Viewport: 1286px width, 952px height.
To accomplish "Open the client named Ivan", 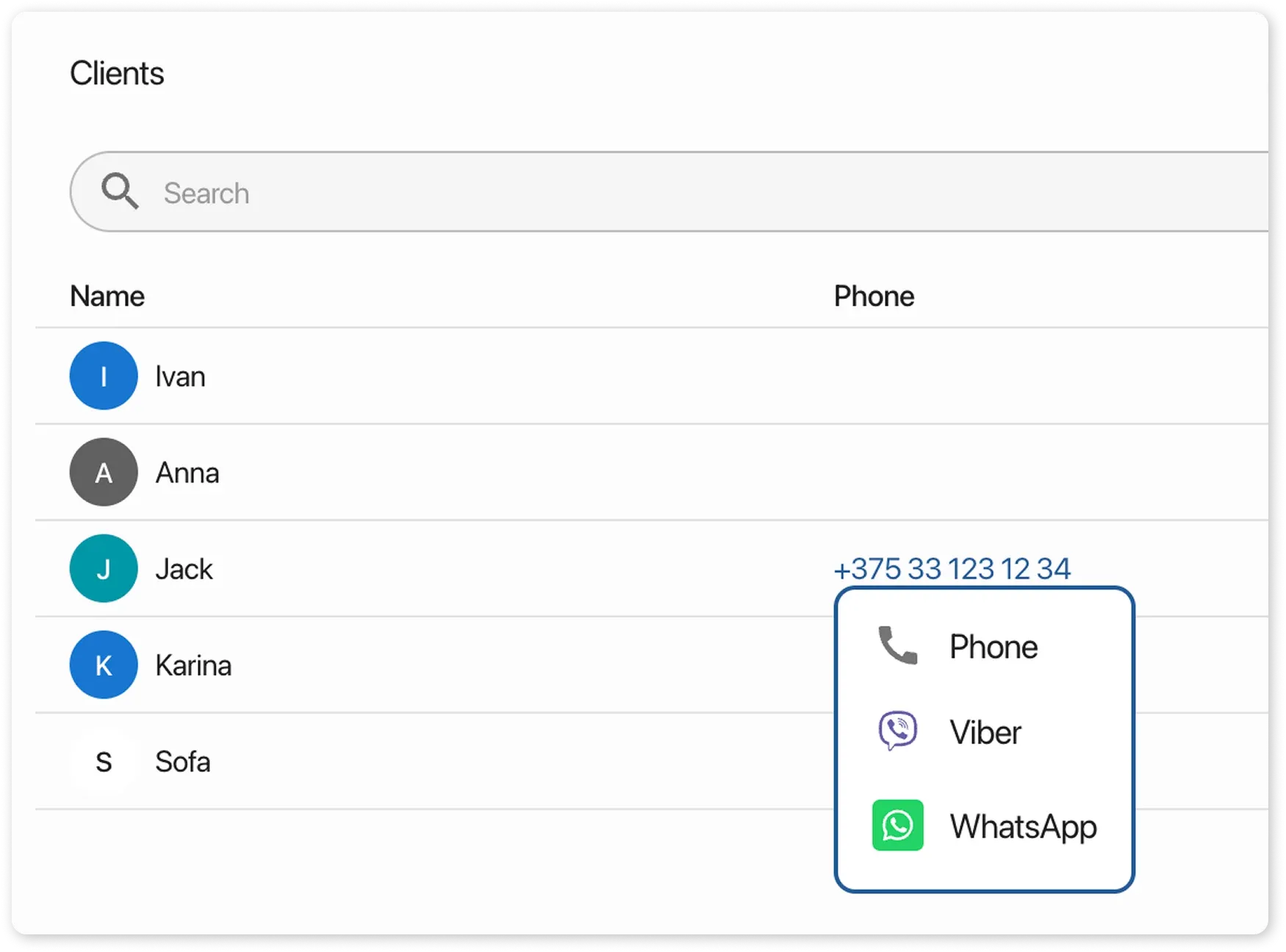I will click(180, 377).
